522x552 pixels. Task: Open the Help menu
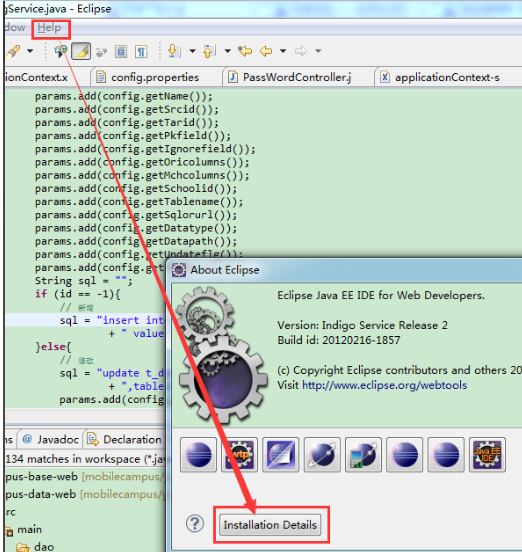(x=49, y=27)
